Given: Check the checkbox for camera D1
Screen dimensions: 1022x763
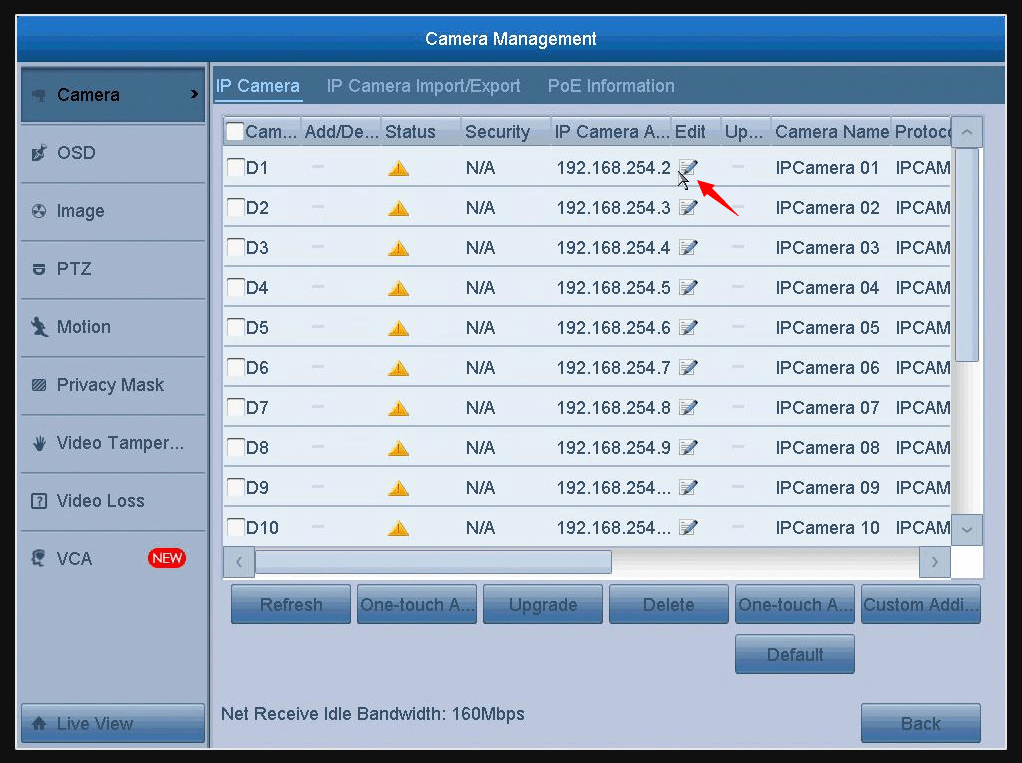Looking at the screenshot, I should tap(236, 168).
